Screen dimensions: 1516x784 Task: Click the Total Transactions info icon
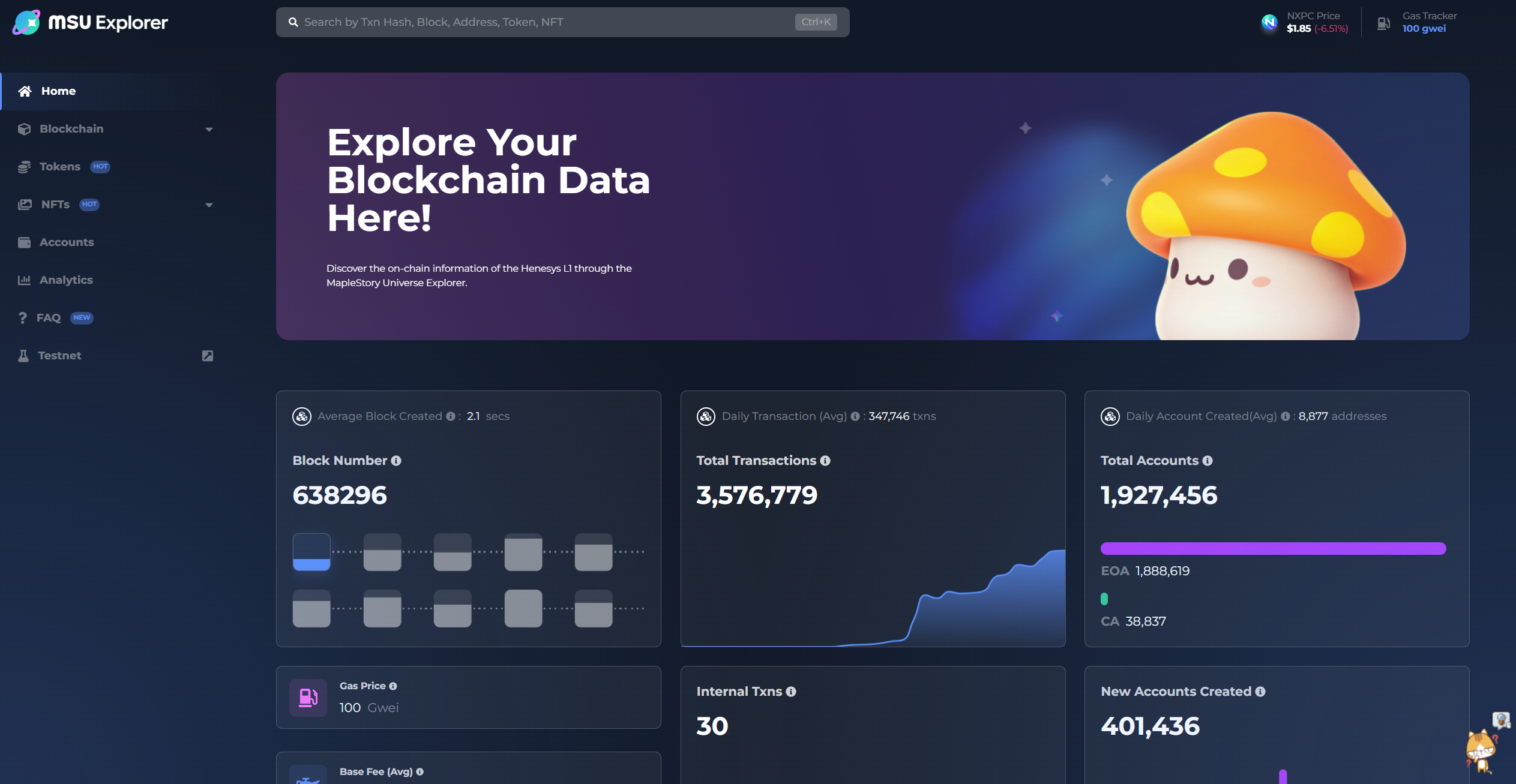[825, 461]
